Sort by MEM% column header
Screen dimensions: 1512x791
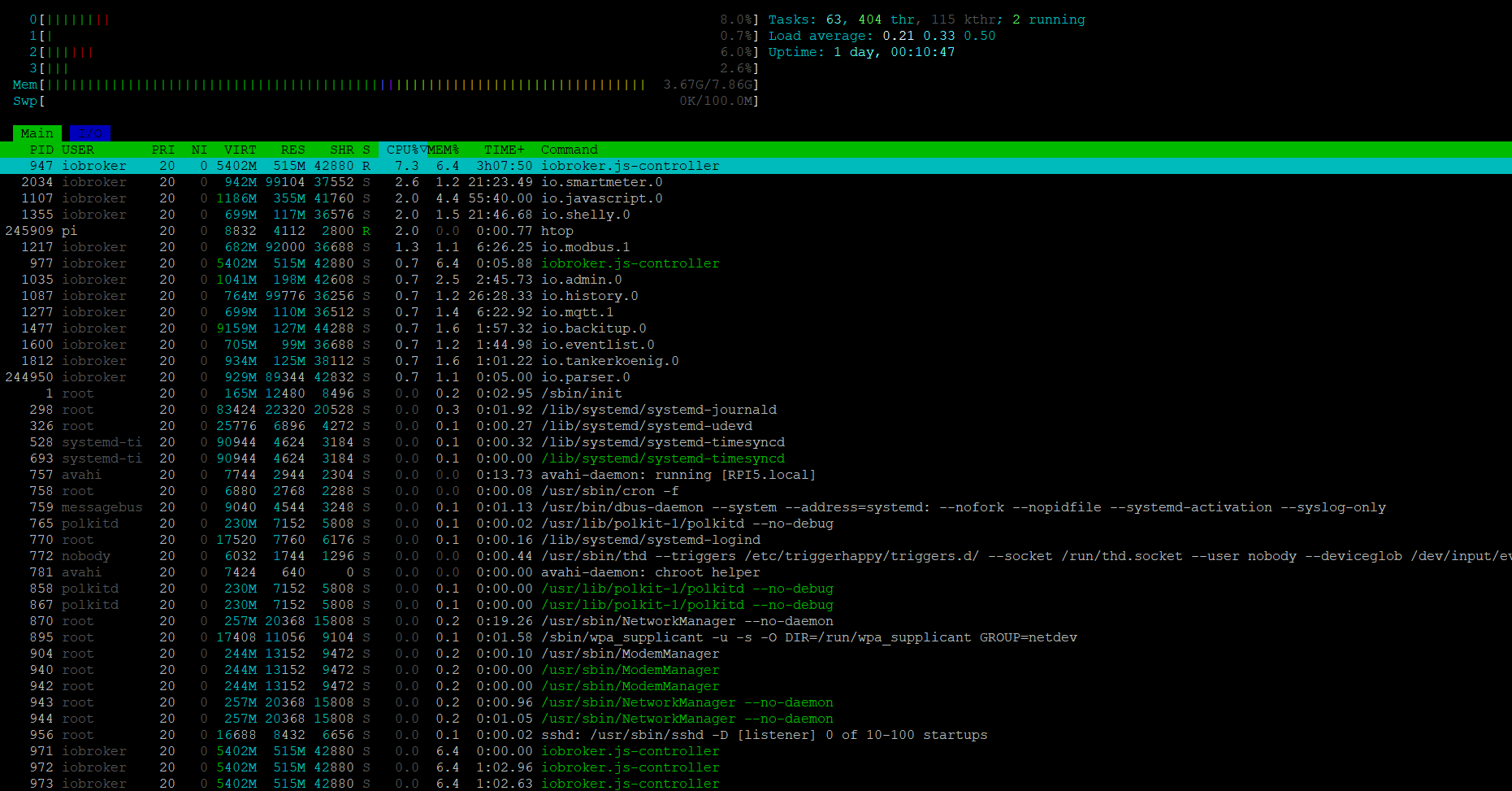click(x=444, y=150)
